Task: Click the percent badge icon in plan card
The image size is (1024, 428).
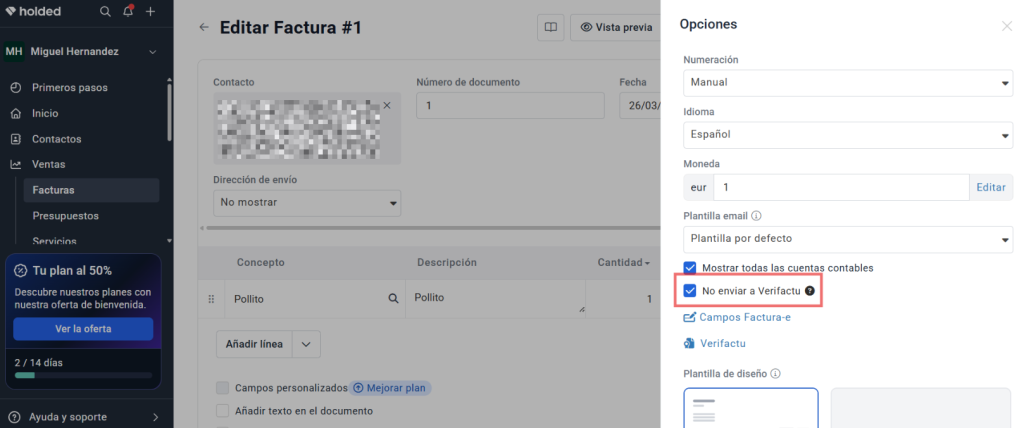Action: pos(21,271)
